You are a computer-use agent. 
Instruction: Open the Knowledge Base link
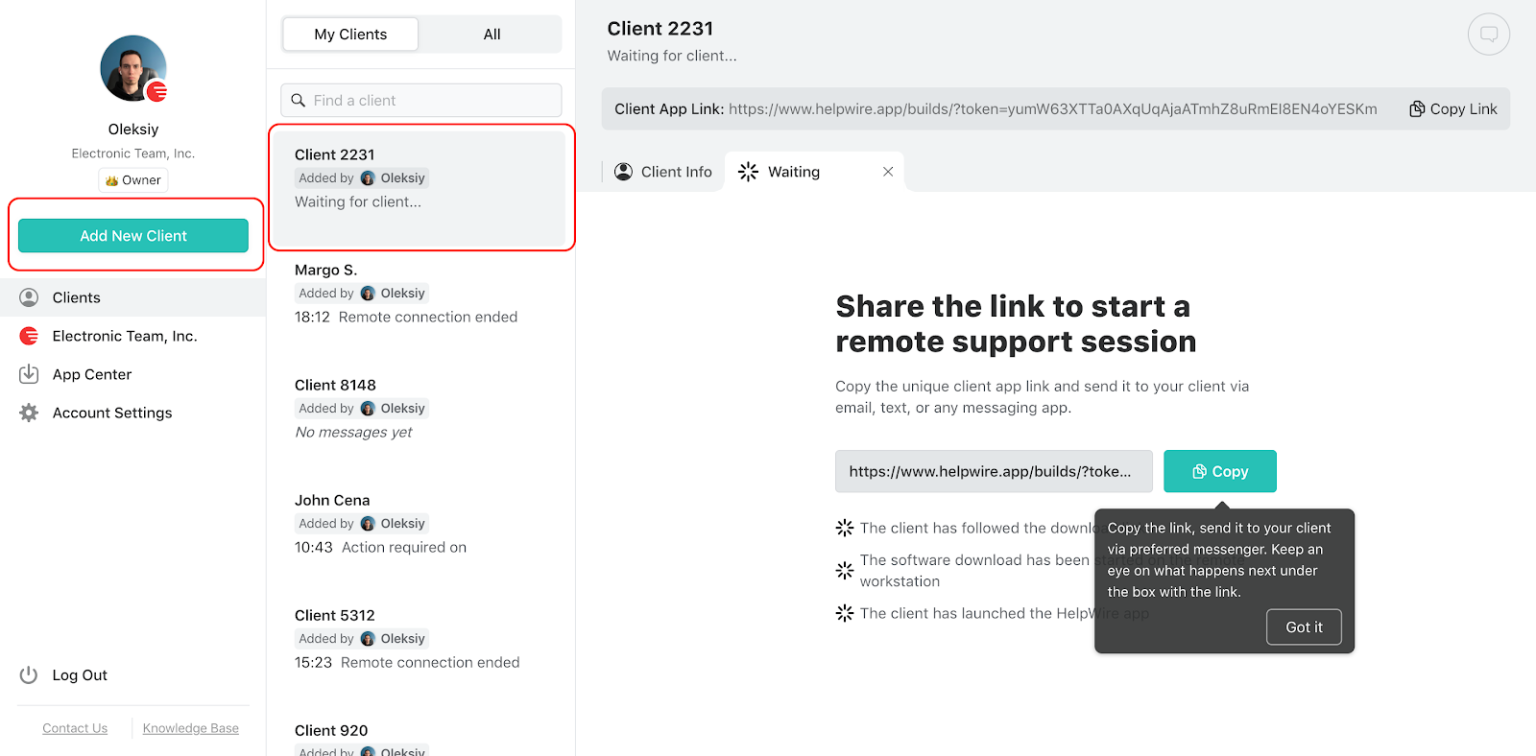(x=190, y=728)
